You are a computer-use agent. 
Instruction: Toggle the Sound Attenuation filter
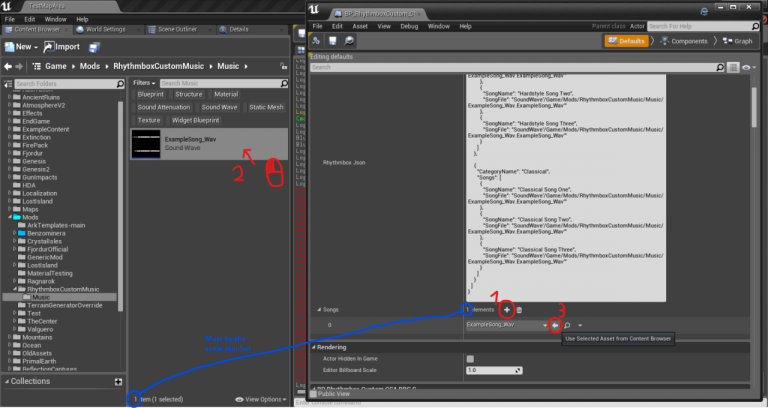[x=164, y=107]
